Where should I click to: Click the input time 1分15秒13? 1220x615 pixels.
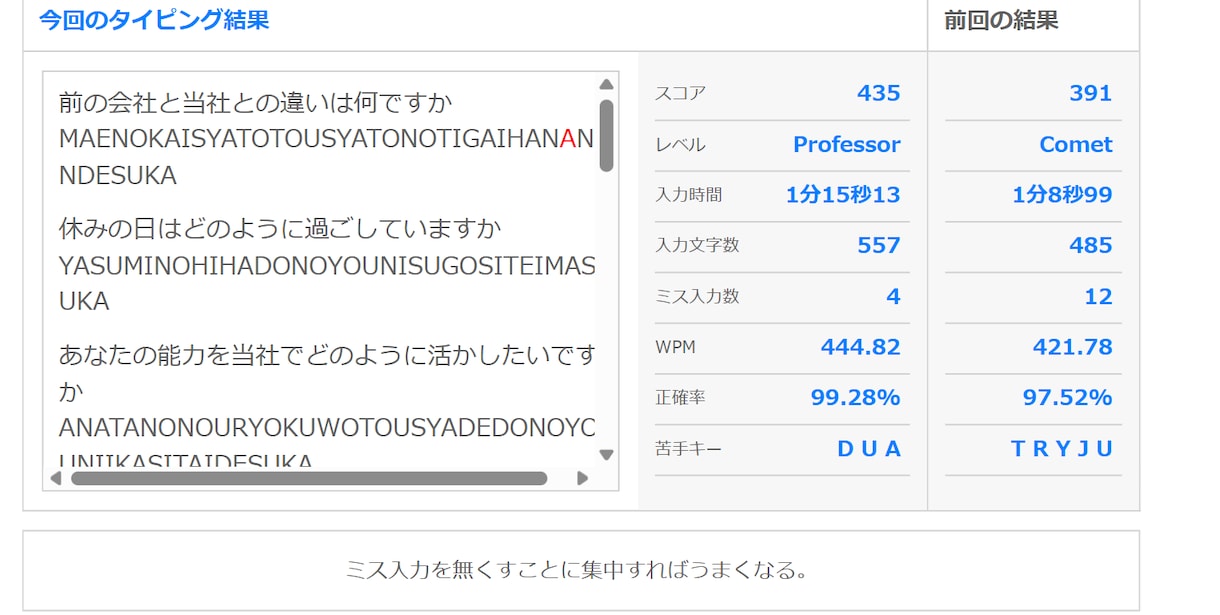pyautogui.click(x=843, y=195)
